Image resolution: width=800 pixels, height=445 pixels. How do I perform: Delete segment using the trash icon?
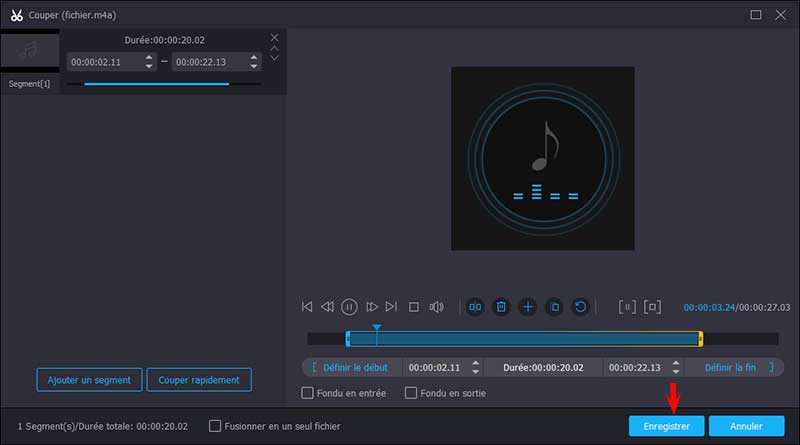tap(502, 307)
